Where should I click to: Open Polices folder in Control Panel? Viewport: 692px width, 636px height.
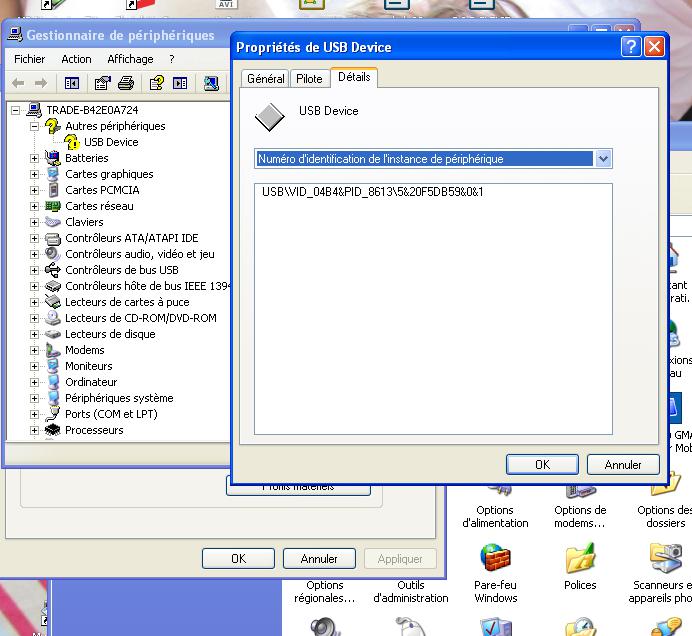tap(580, 567)
